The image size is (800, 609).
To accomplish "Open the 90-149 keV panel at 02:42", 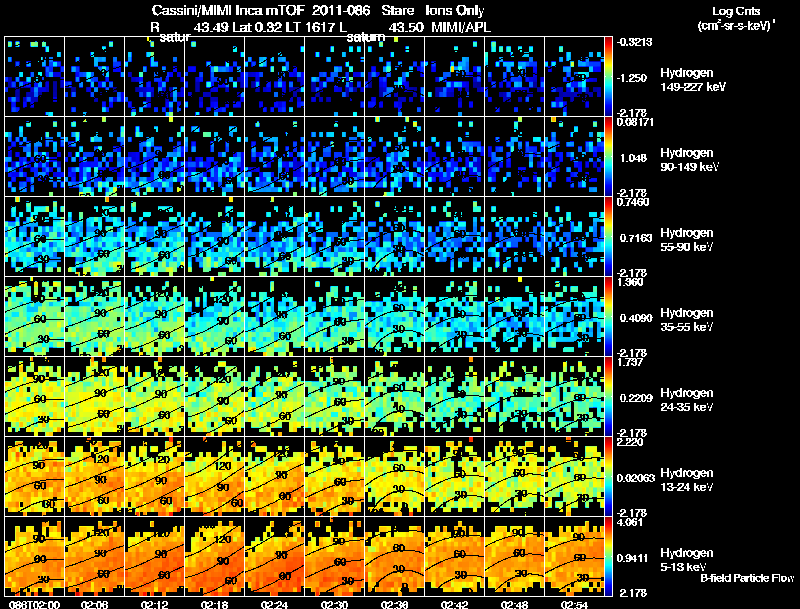I will (455, 157).
